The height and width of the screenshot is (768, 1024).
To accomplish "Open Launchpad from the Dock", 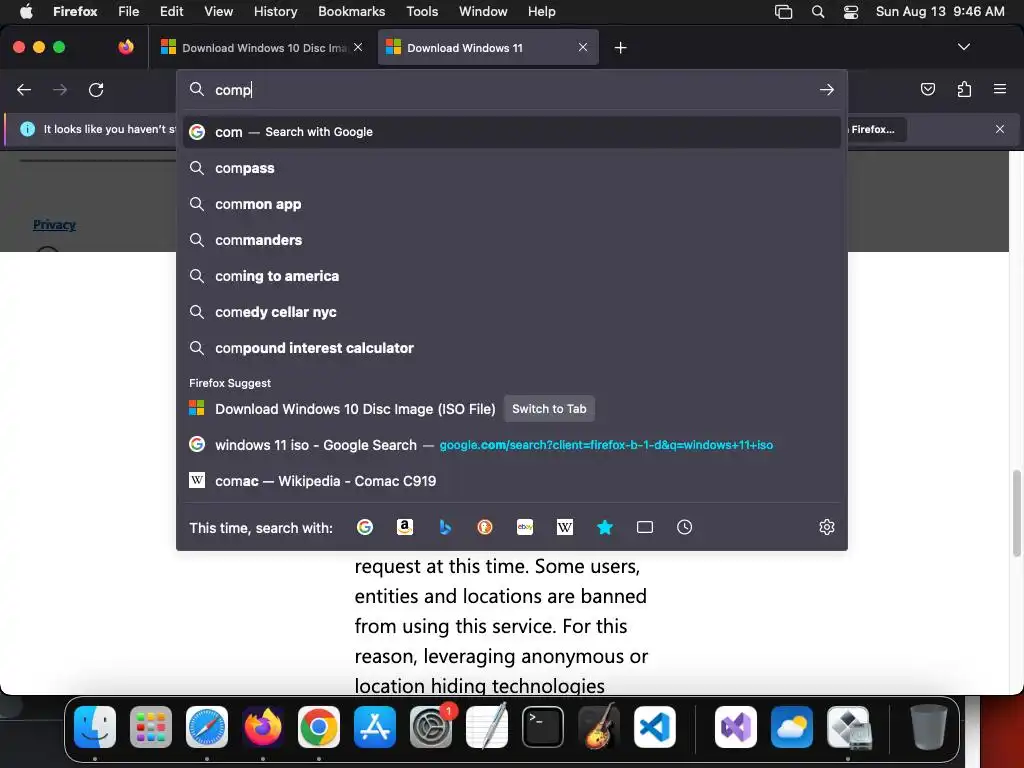I will [151, 726].
